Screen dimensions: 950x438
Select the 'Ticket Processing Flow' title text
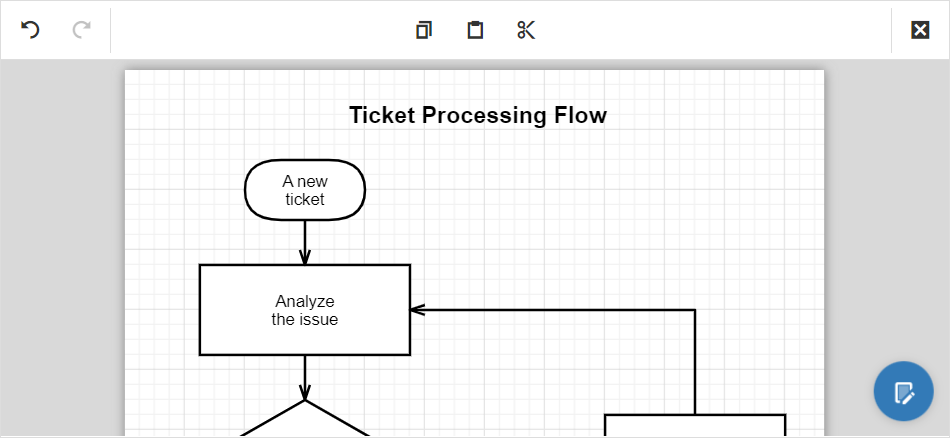[x=477, y=116]
